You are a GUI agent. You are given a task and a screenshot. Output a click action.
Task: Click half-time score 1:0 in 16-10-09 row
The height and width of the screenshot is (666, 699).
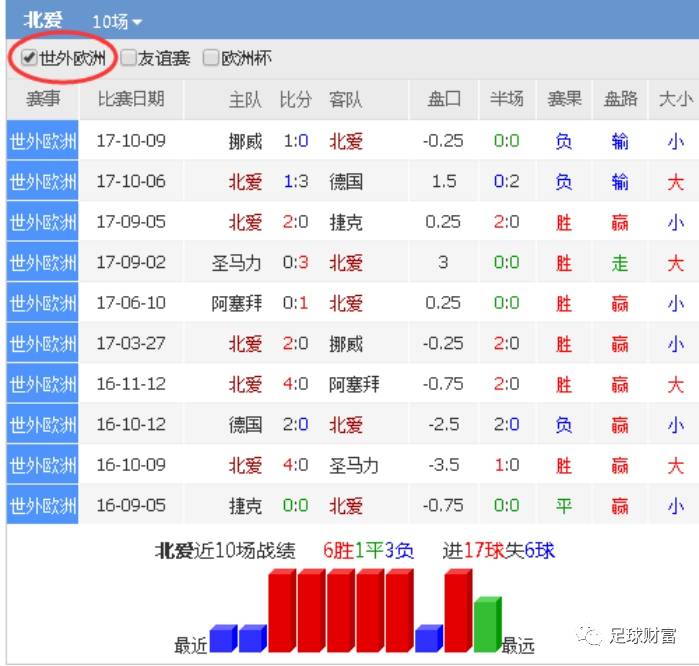(x=507, y=465)
